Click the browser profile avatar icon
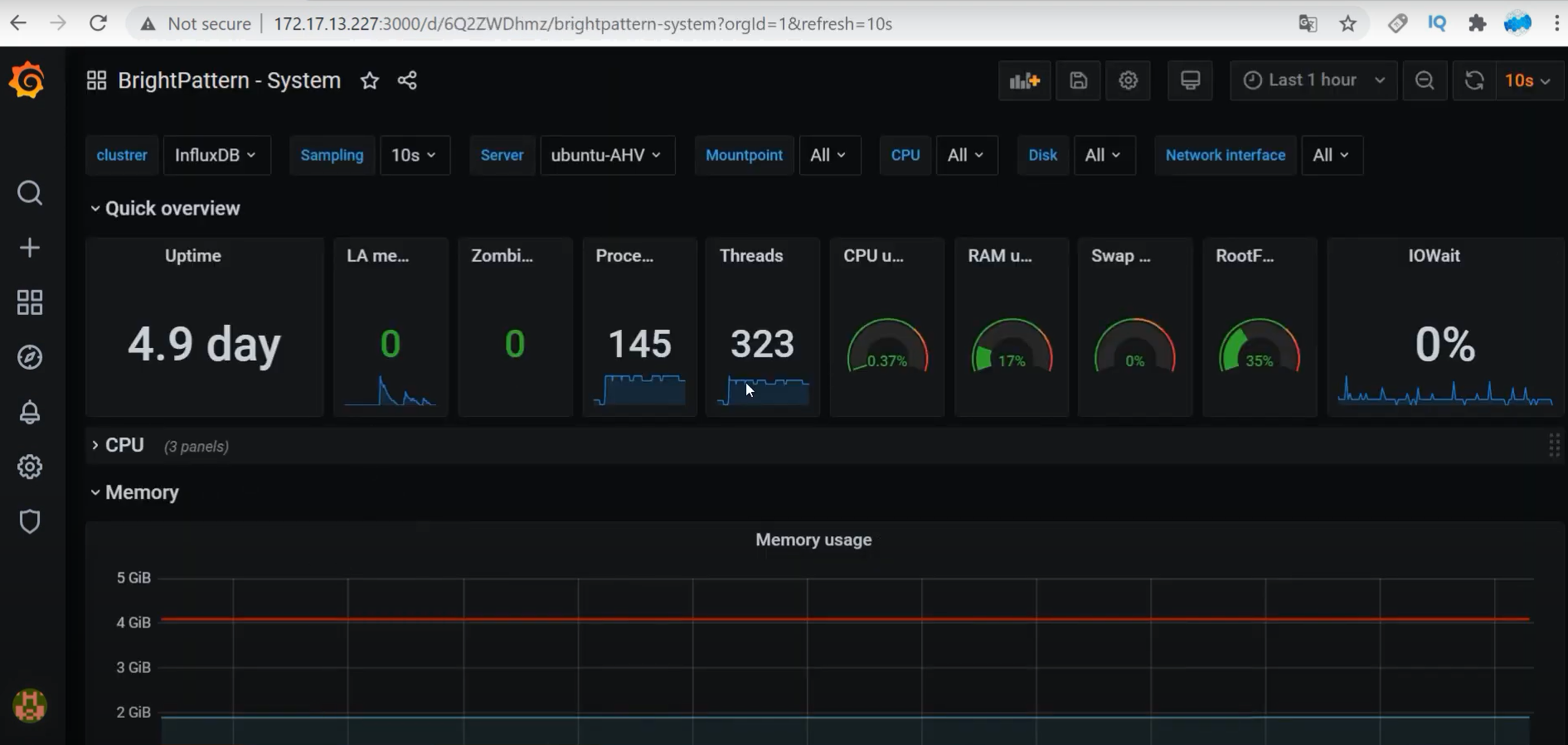 pos(1517,23)
